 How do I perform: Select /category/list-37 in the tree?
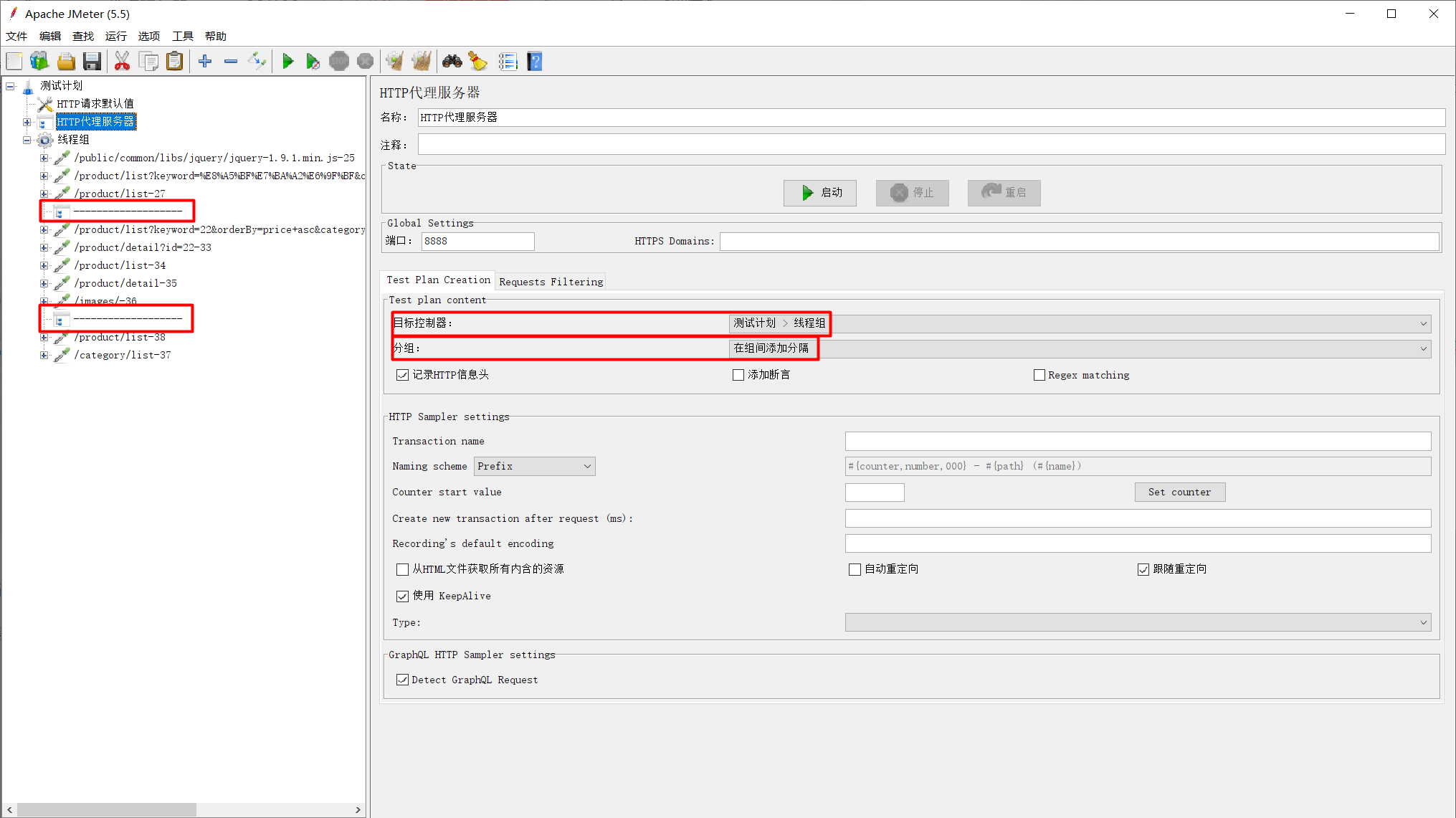coord(123,355)
